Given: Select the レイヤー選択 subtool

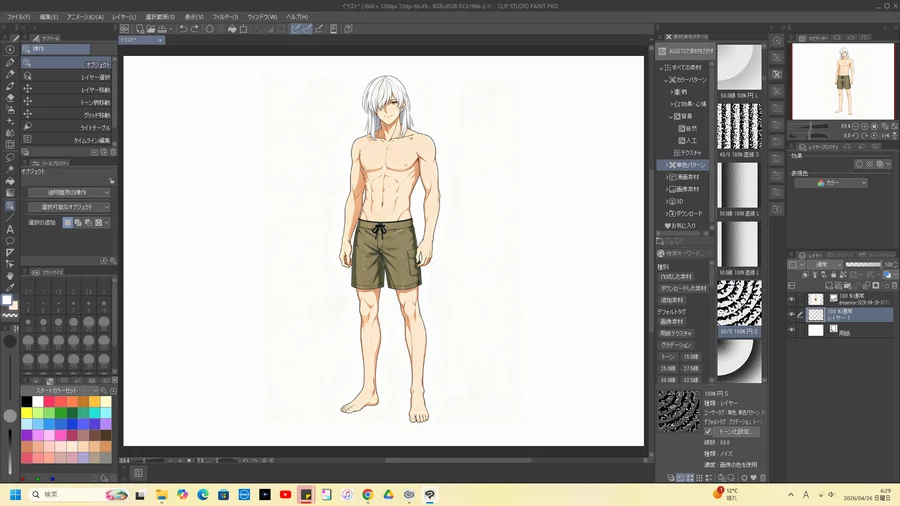Looking at the screenshot, I should [68, 76].
